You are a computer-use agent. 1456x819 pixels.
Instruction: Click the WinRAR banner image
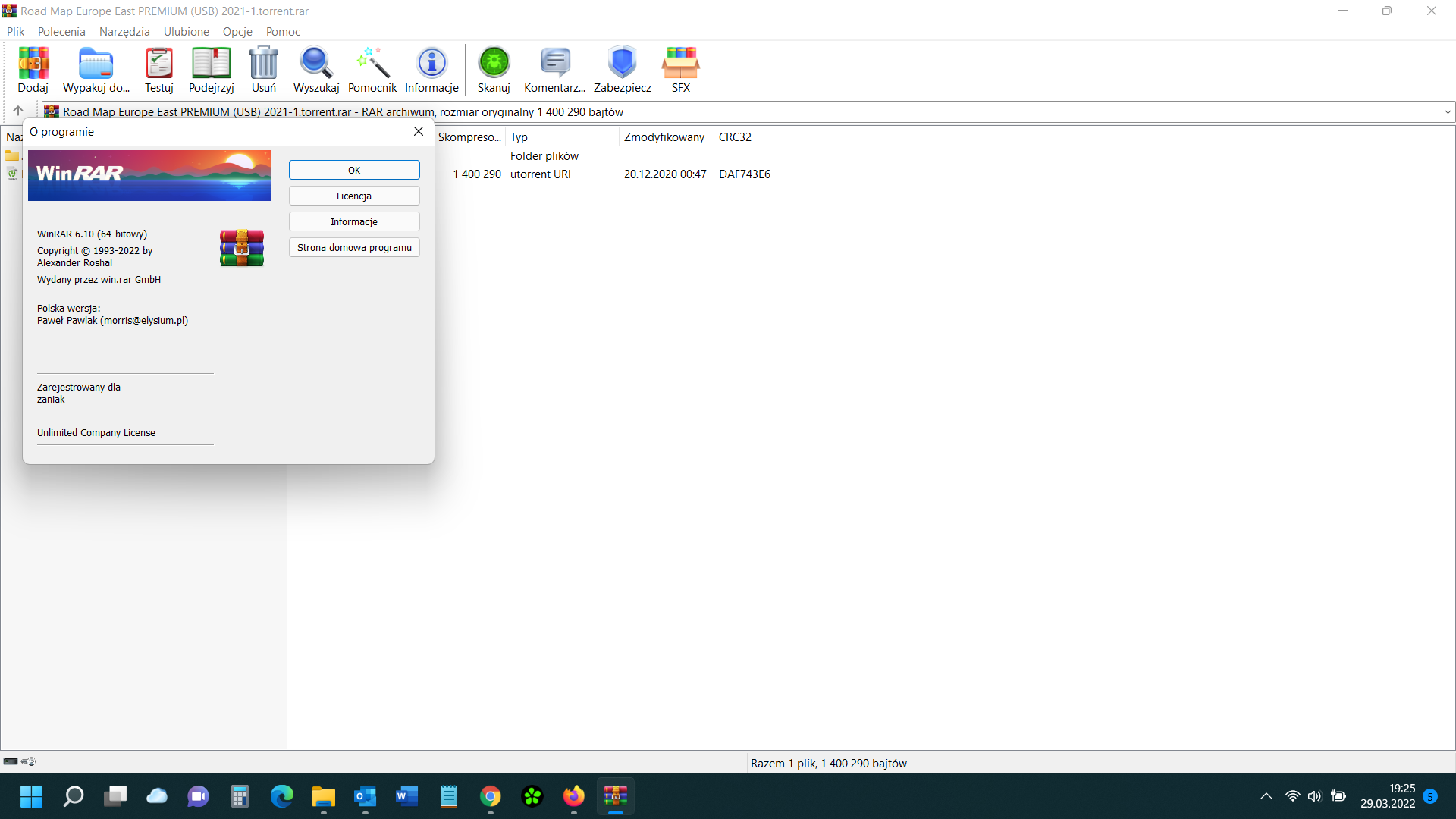pyautogui.click(x=149, y=175)
